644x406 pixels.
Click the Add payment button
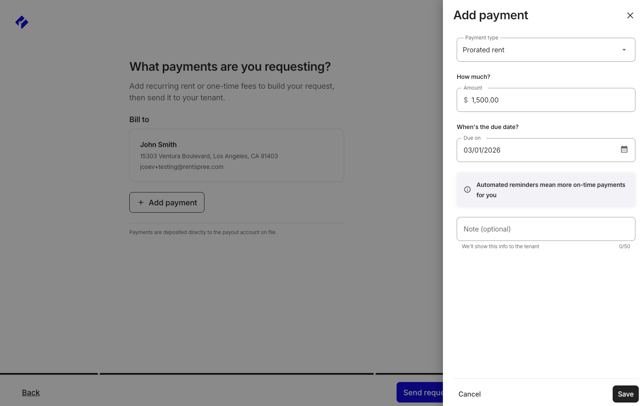pos(167,203)
